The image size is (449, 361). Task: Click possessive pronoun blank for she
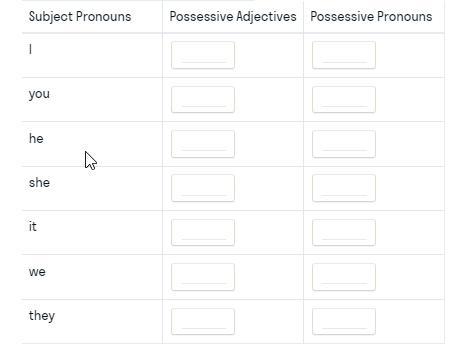[x=344, y=188]
